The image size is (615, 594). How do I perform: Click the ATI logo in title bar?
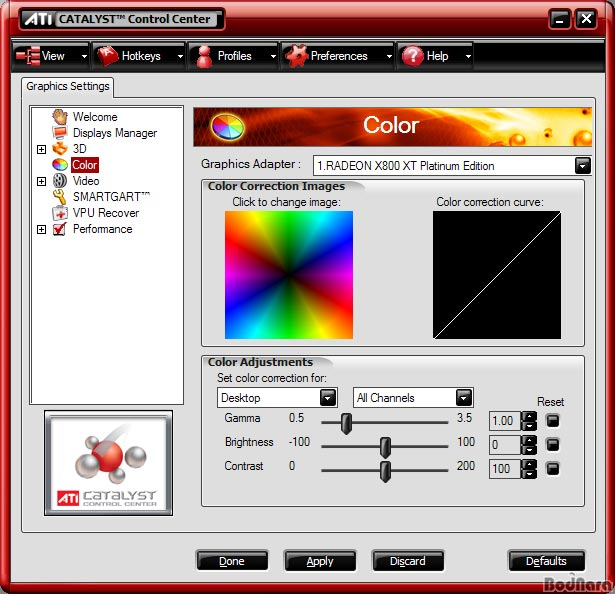click(x=38, y=18)
